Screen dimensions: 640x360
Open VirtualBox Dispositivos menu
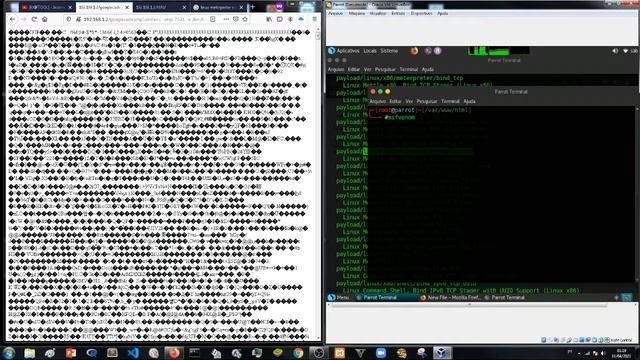coord(421,13)
